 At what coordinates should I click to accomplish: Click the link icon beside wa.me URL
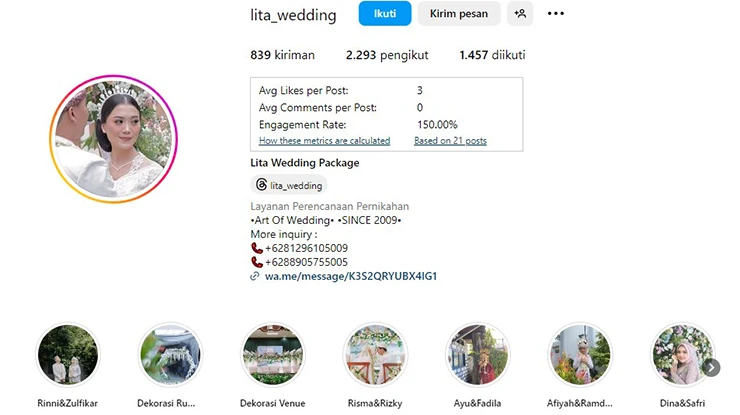tap(255, 276)
